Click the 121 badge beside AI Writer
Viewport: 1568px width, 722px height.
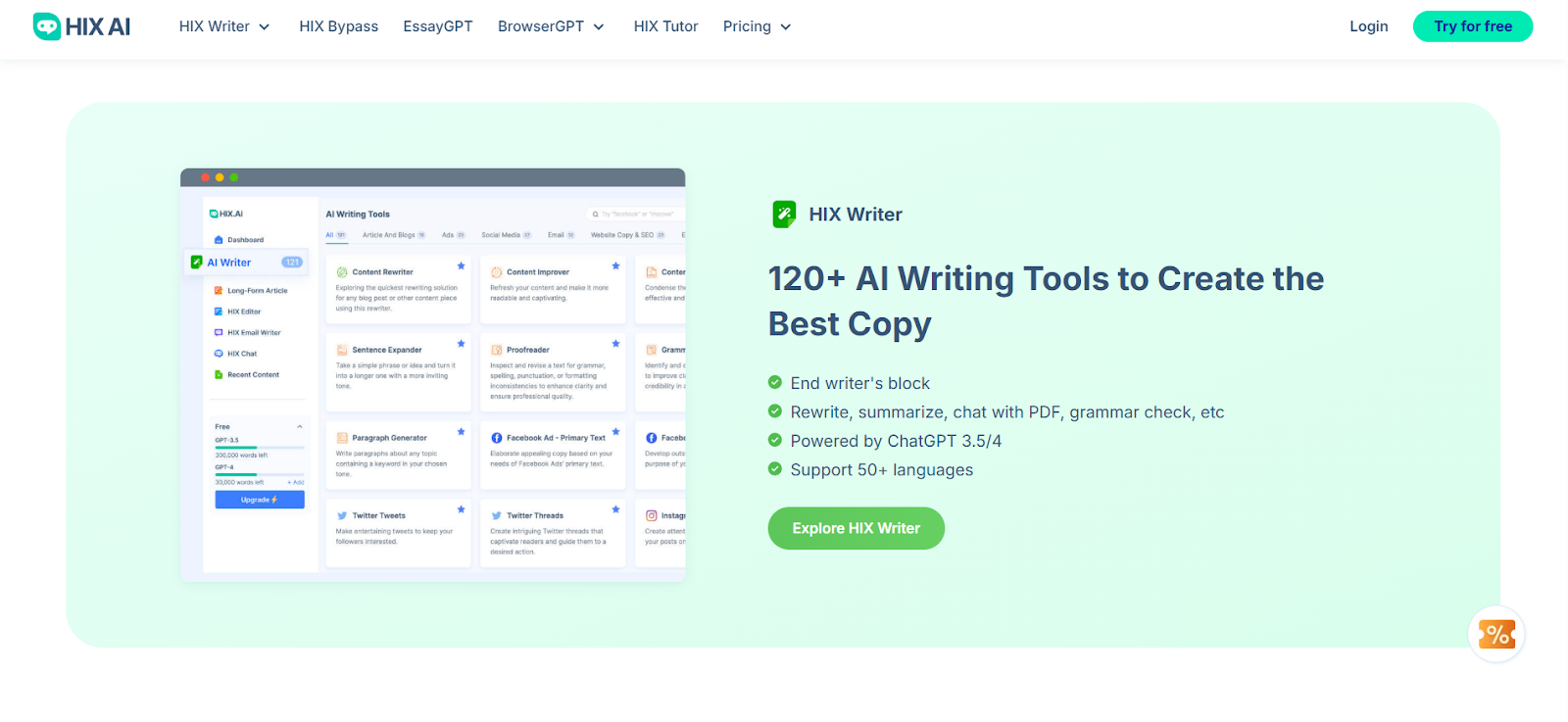[292, 263]
